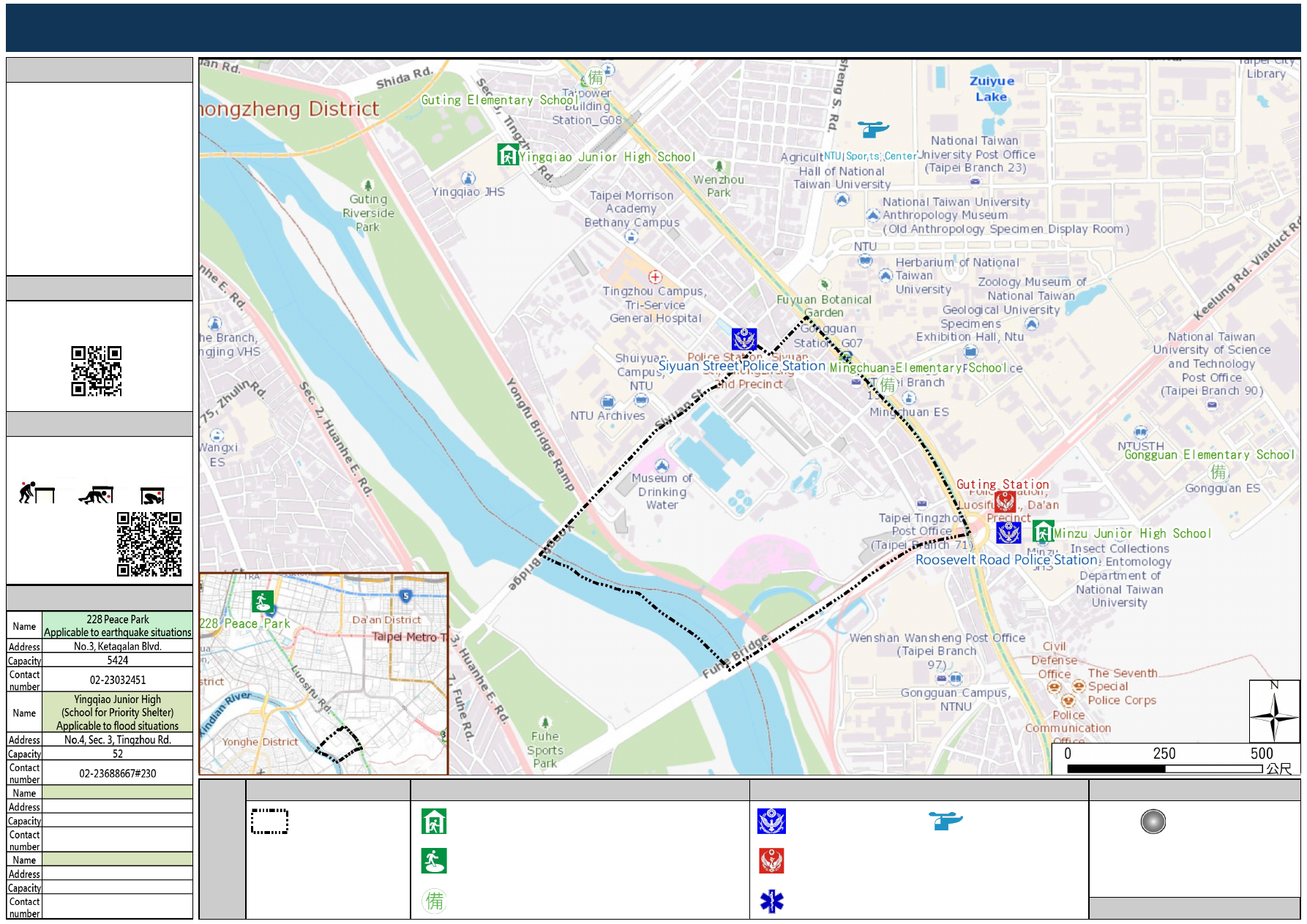
Task: Click the Roosevelt Road Police Station badge icon
Action: click(1008, 533)
